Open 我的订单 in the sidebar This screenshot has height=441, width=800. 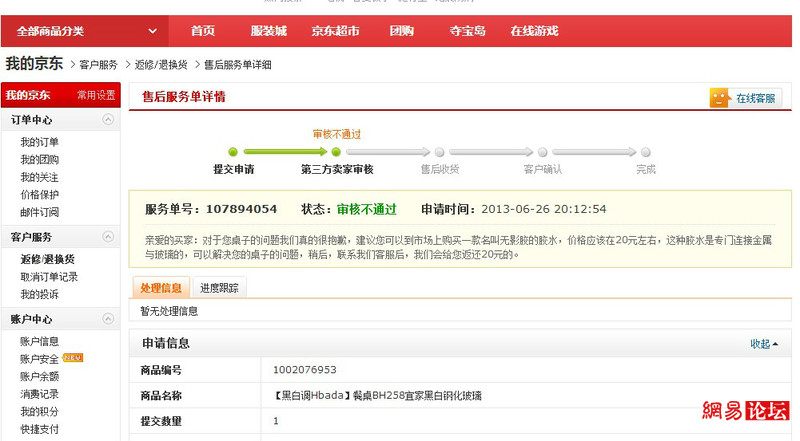point(39,142)
